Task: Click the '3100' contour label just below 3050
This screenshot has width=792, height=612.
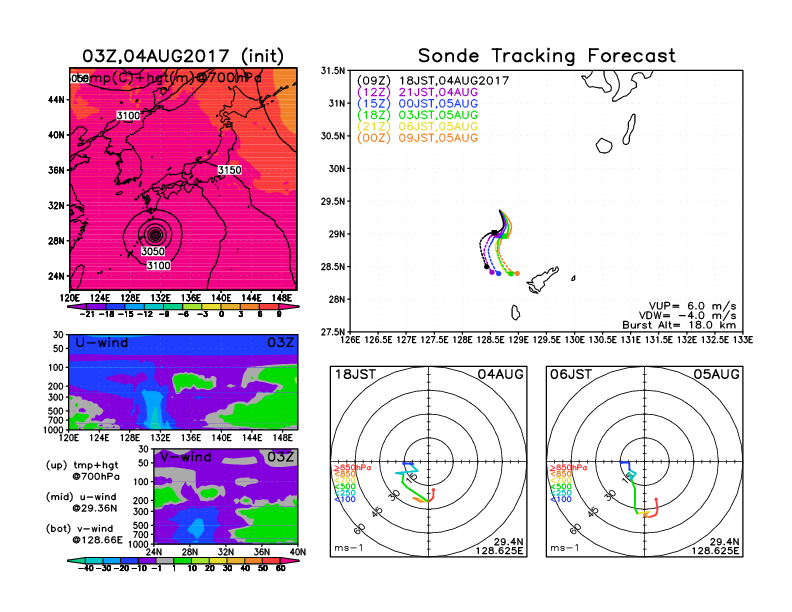Action: pyautogui.click(x=159, y=266)
